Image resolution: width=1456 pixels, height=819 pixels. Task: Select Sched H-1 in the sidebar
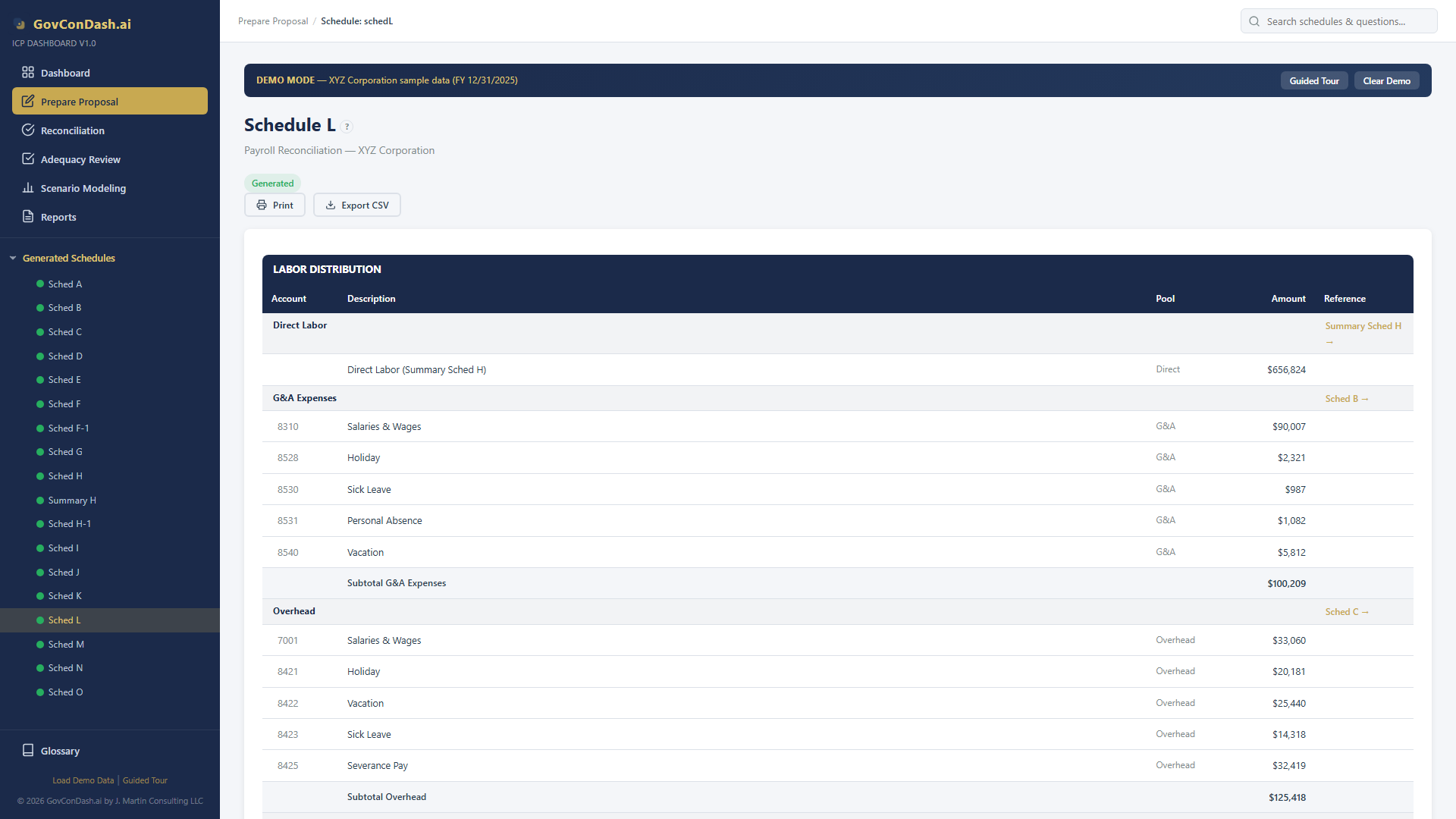point(68,524)
